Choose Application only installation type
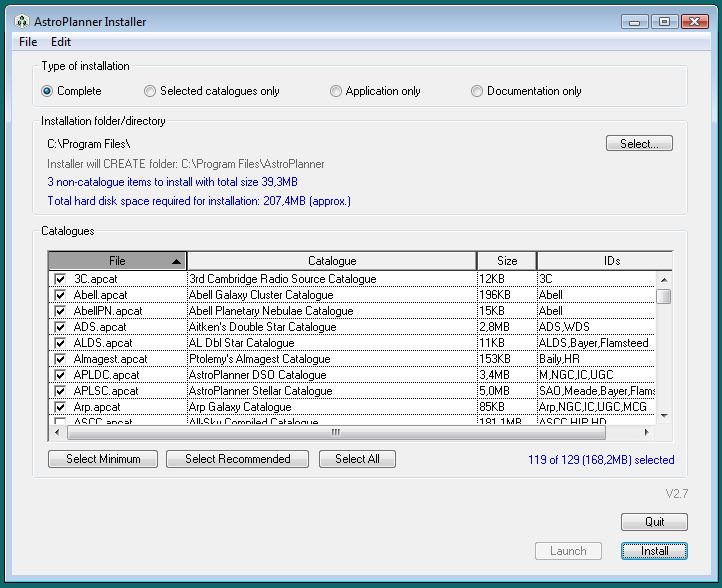Screen dimensions: 722x588 click(x=336, y=91)
